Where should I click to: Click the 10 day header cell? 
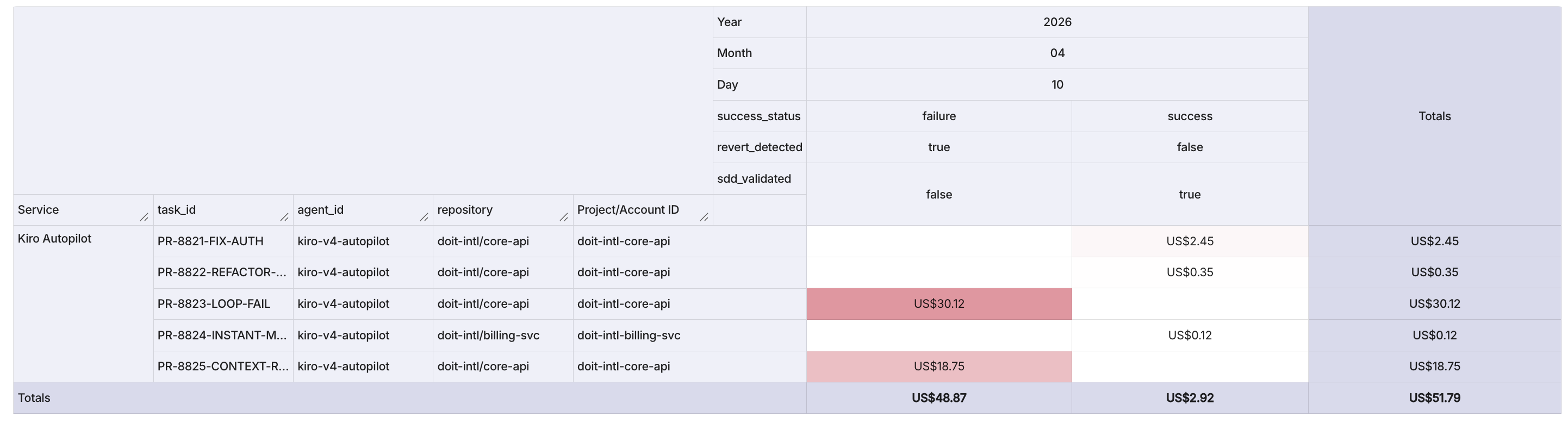(1057, 85)
